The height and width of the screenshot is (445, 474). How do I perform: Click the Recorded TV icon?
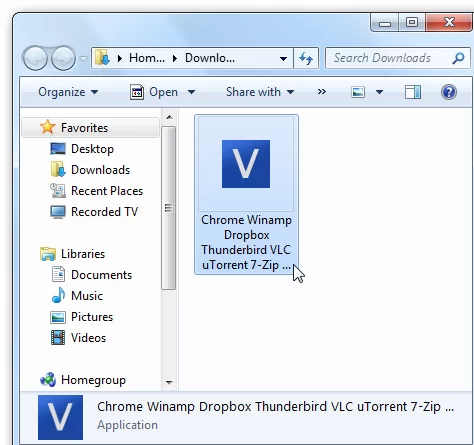click(x=58, y=212)
